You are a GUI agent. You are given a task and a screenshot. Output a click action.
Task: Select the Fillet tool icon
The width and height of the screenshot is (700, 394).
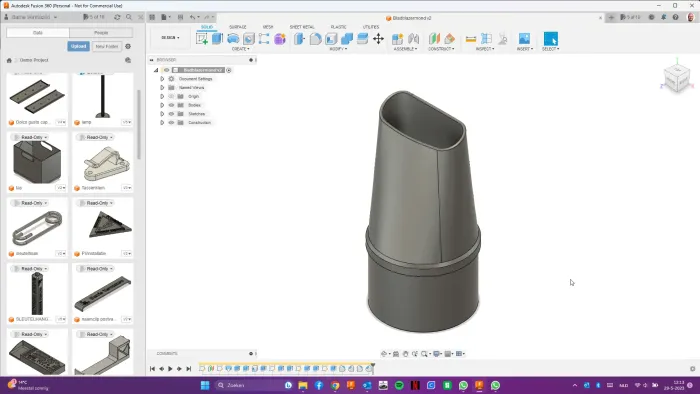315,39
